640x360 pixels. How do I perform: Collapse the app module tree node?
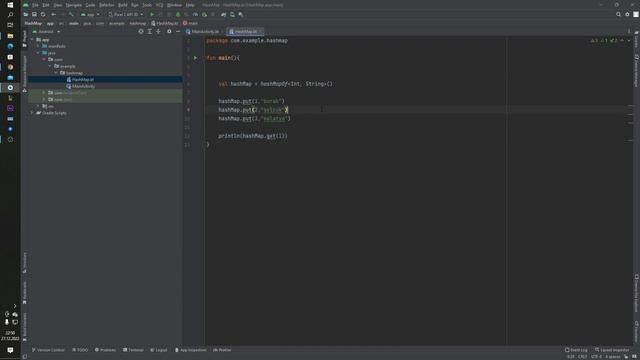click(32, 40)
